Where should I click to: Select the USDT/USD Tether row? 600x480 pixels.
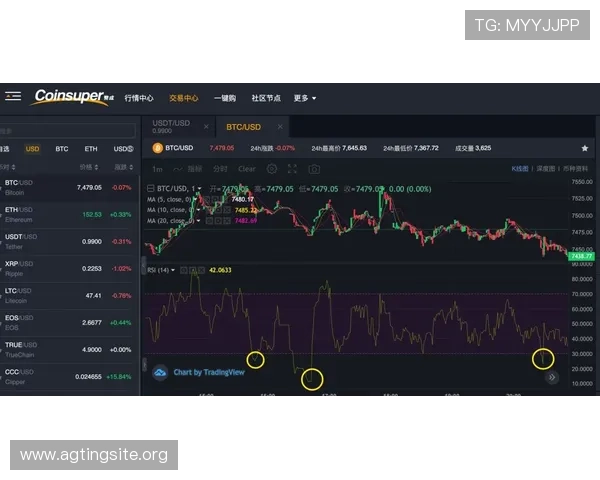[69, 242]
